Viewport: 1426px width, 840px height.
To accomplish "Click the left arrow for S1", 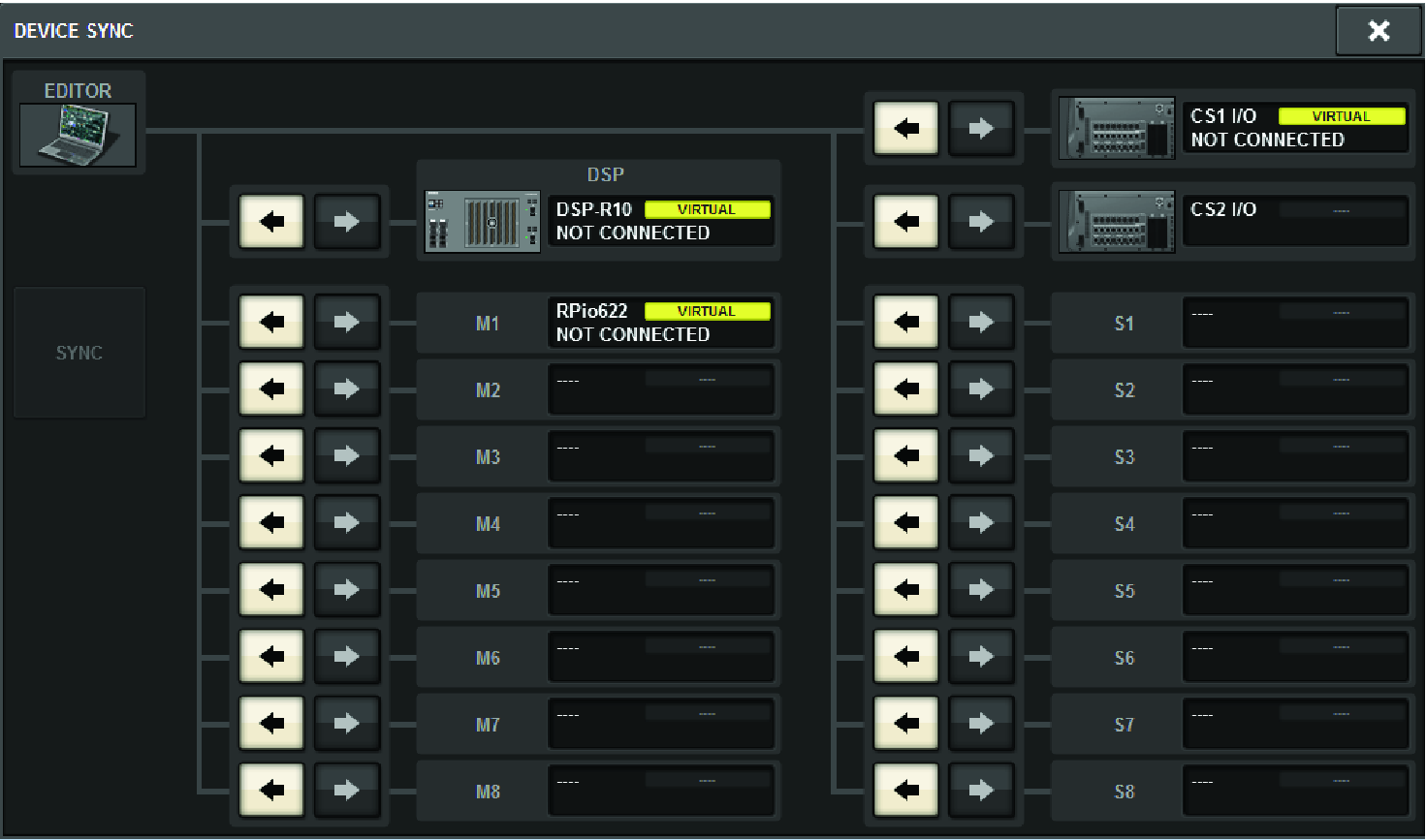I will pos(906,323).
